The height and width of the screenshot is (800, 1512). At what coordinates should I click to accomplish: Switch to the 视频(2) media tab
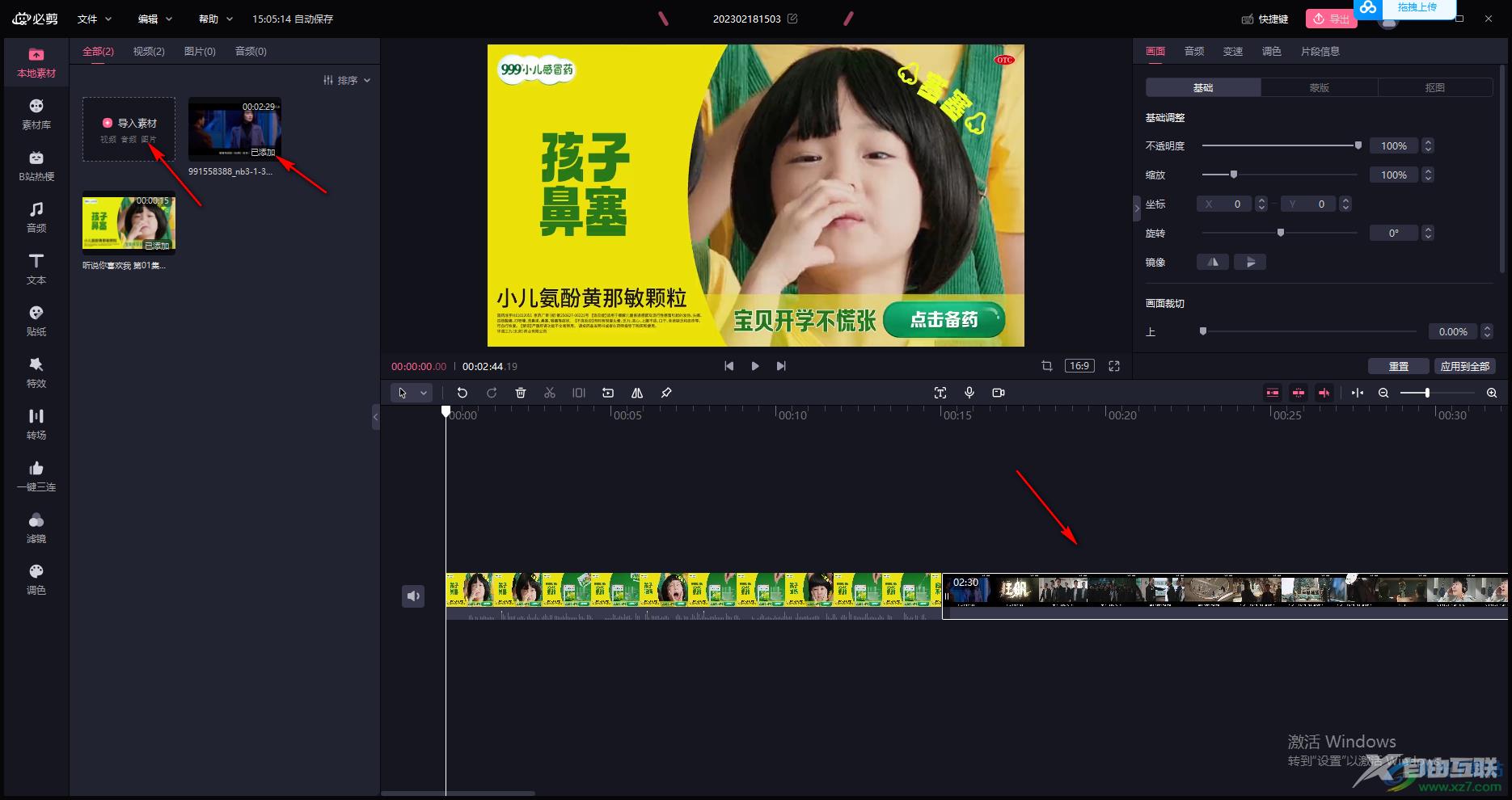(149, 51)
